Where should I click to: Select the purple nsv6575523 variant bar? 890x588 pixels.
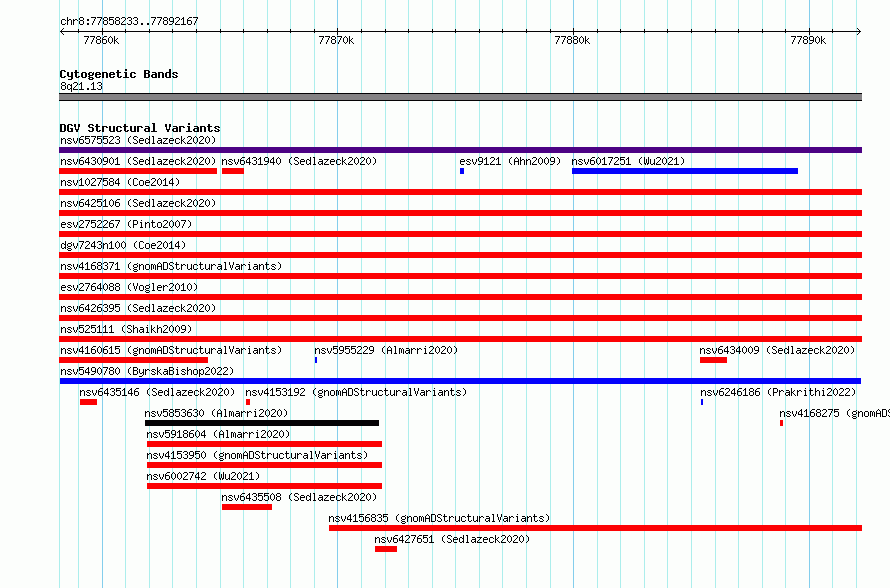pyautogui.click(x=460, y=150)
